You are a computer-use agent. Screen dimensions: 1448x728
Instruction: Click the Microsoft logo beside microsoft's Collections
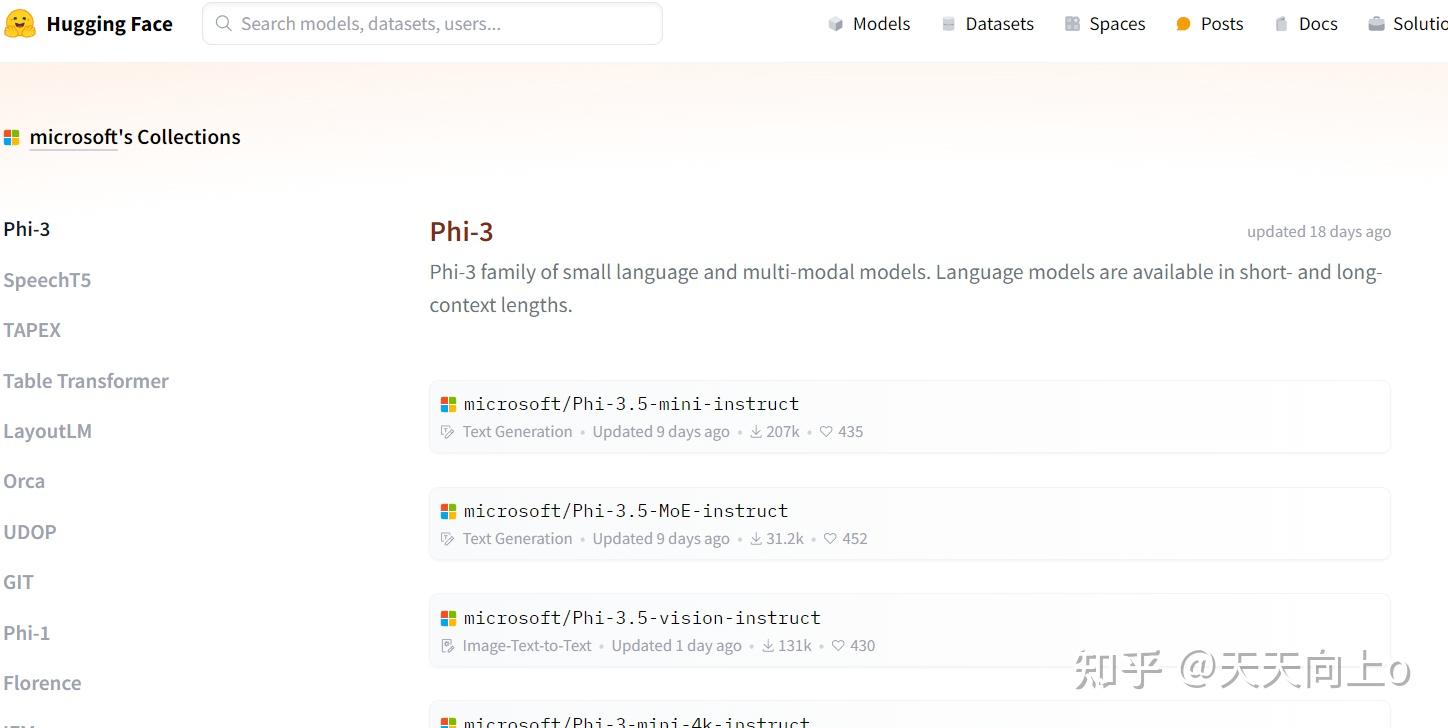pyautogui.click(x=12, y=137)
